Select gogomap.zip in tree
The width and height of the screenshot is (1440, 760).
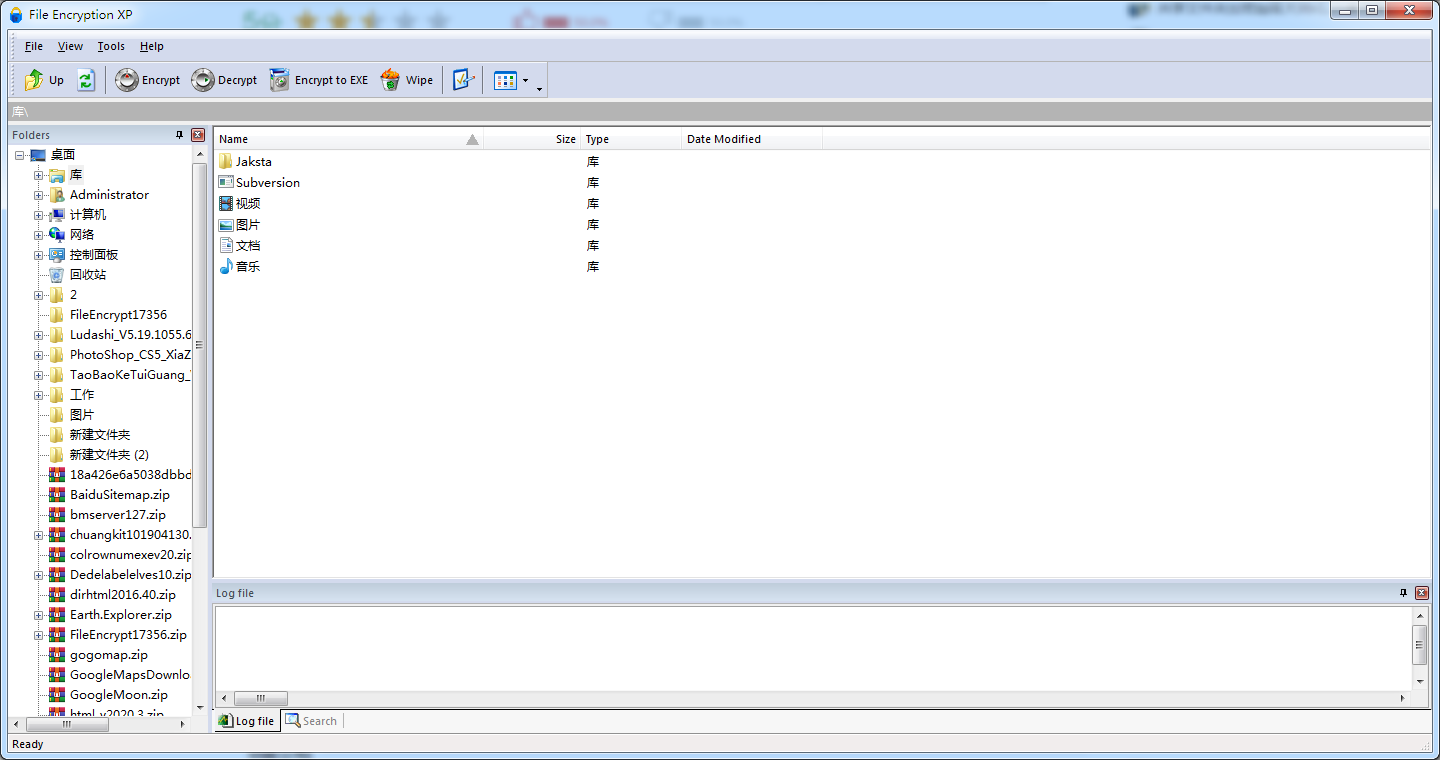pyautogui.click(x=109, y=654)
